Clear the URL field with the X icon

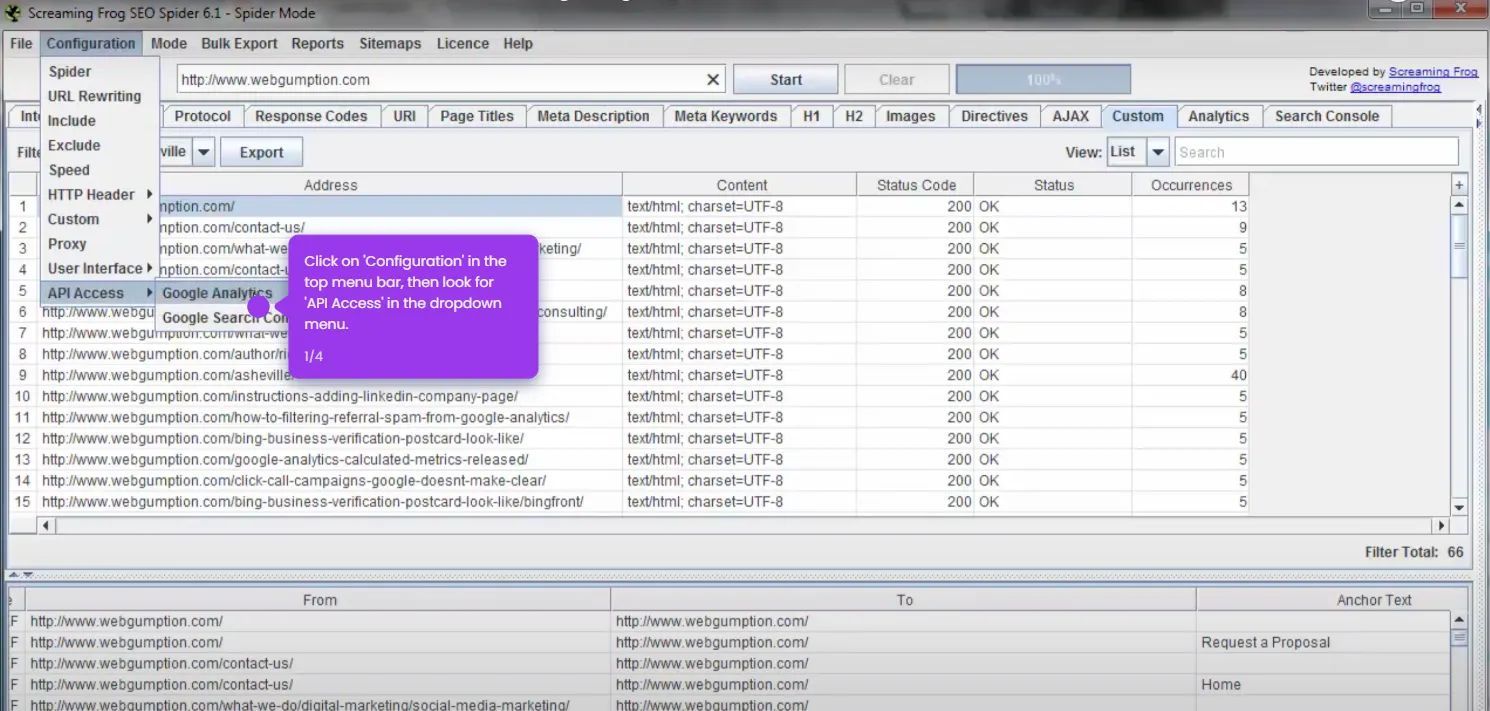(713, 80)
